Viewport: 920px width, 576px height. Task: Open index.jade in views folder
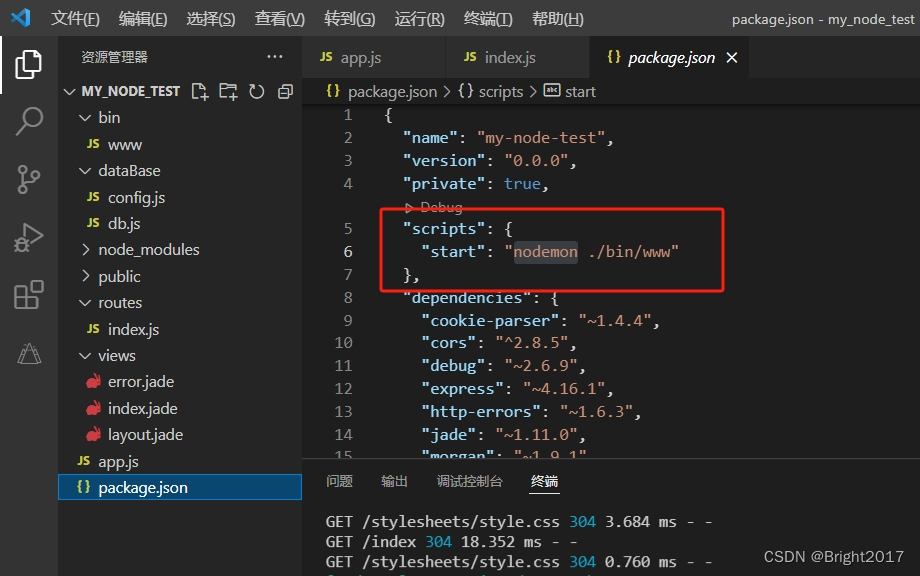click(x=180, y=408)
